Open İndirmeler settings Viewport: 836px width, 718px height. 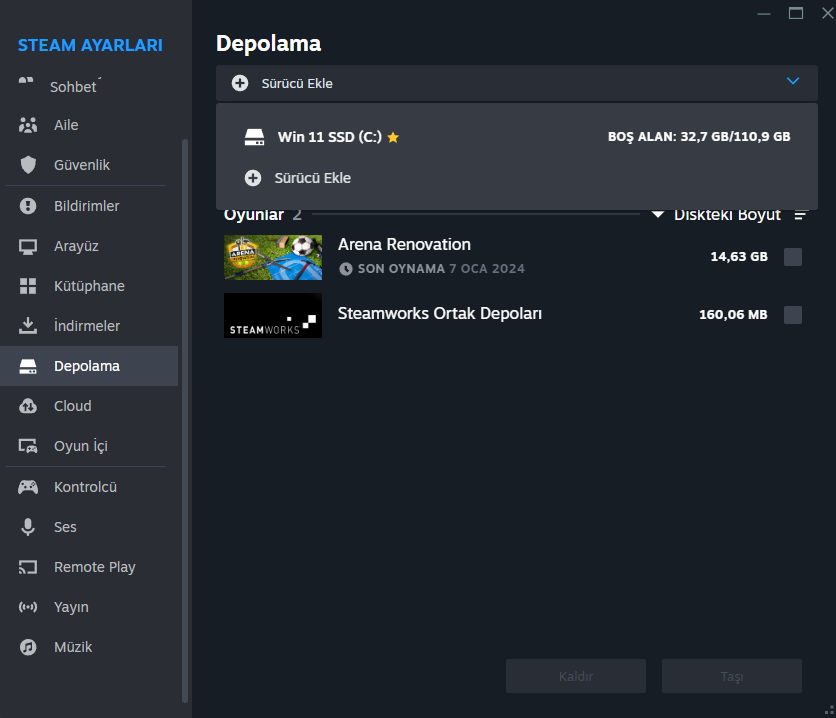(x=87, y=326)
